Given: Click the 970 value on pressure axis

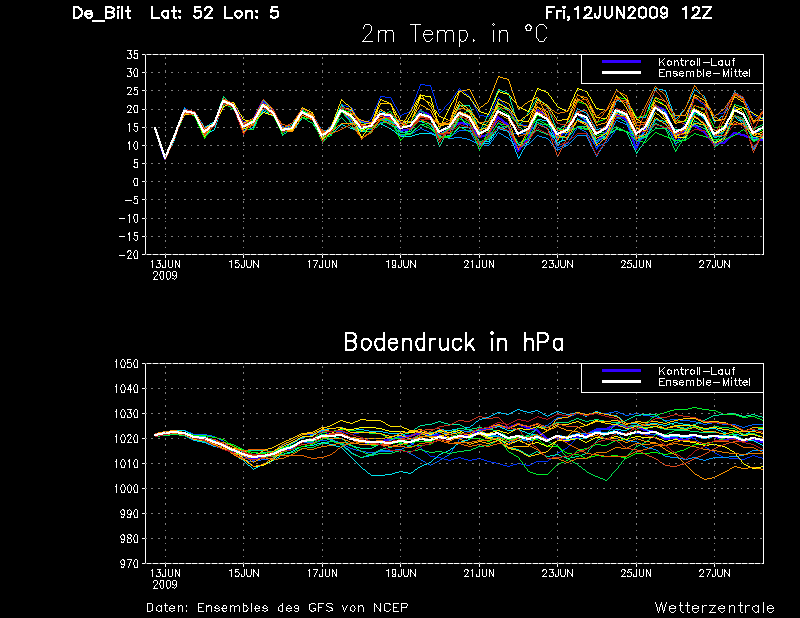Looking at the screenshot, I should 129,564.
